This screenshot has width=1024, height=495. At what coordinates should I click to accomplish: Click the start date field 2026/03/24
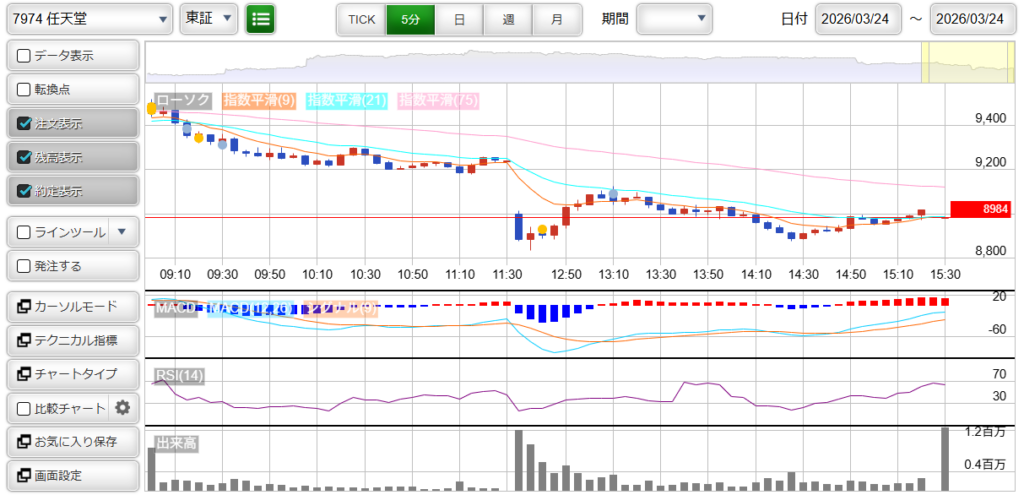pyautogui.click(x=858, y=19)
